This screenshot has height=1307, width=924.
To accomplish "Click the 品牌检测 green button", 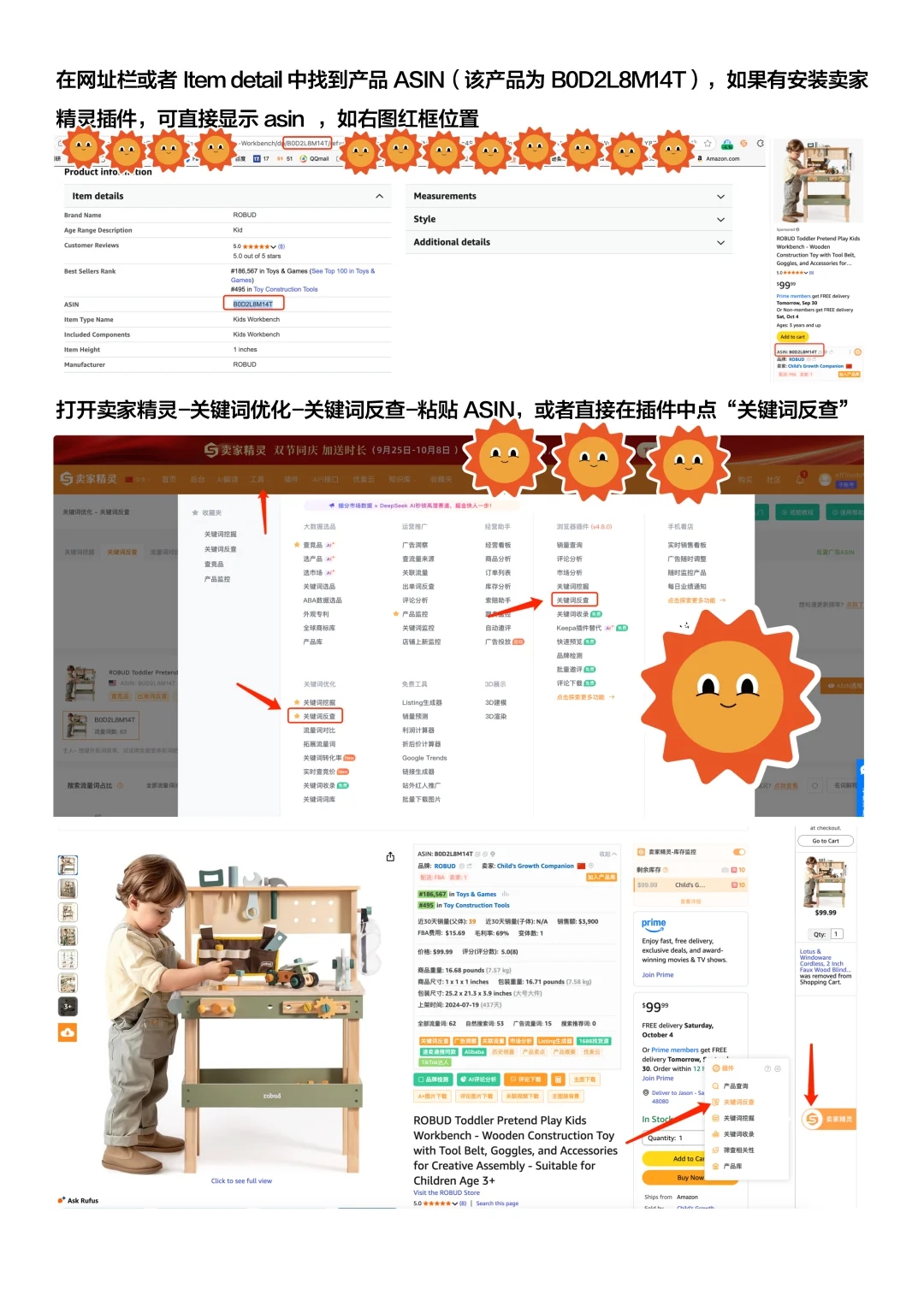I will pyautogui.click(x=434, y=1079).
